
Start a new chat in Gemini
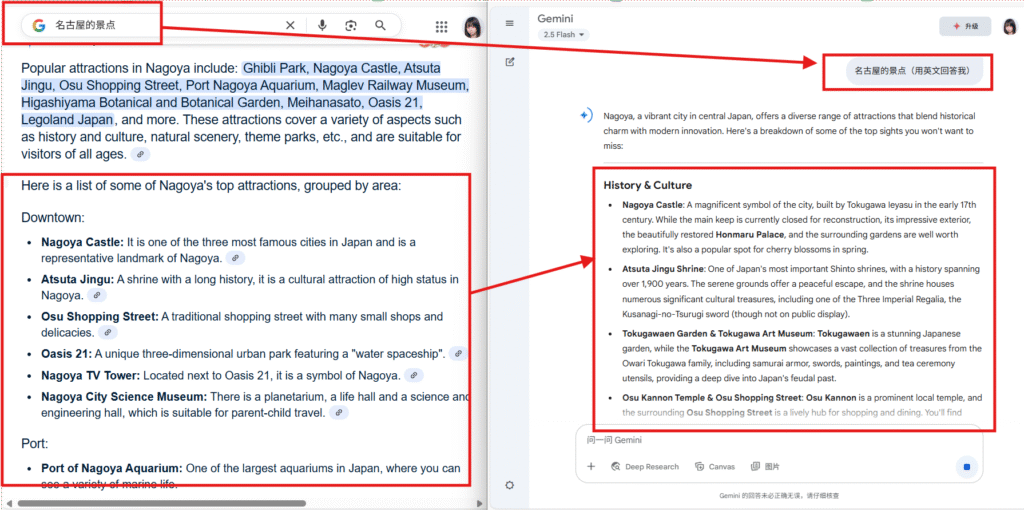(x=510, y=62)
